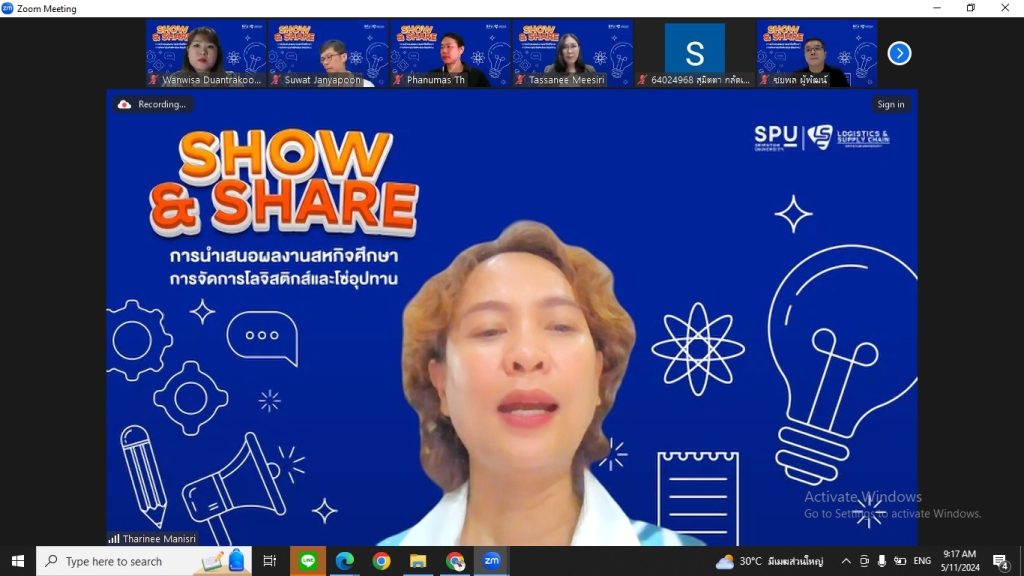Open weather widget showing 30°C

click(x=769, y=561)
